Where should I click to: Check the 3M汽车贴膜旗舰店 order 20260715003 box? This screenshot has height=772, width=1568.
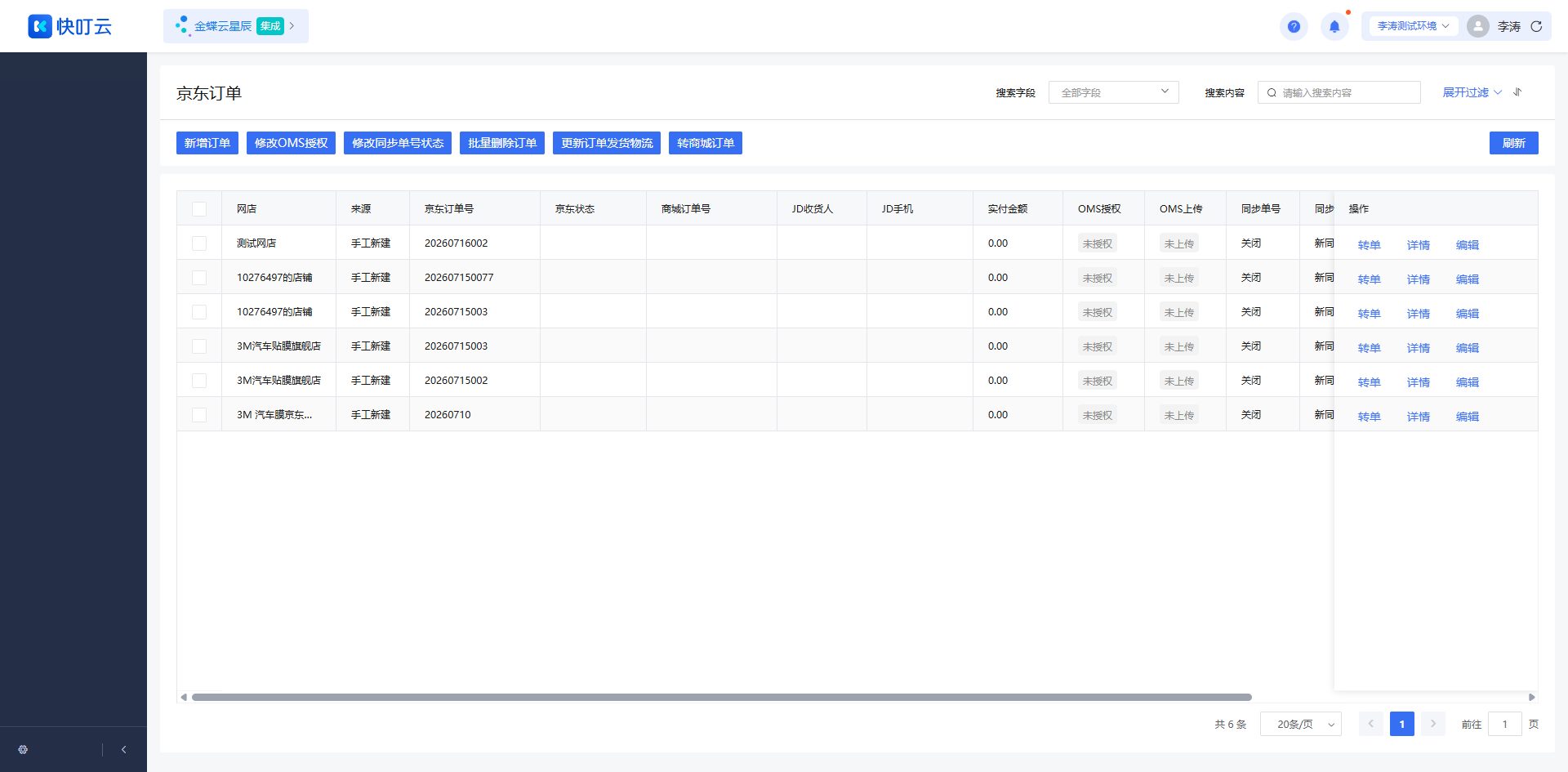click(199, 346)
